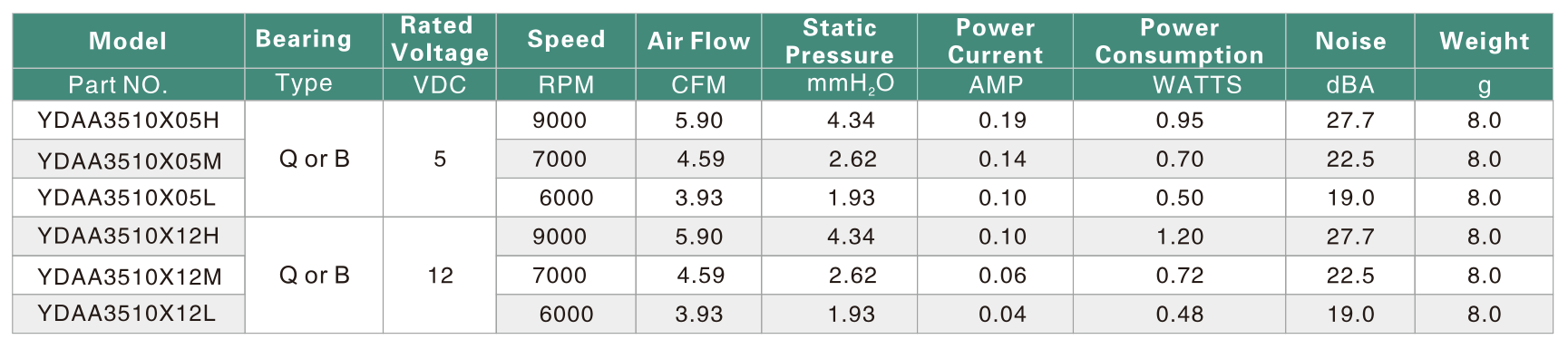
Task: Click the 19.0 dBA noise value for YDAA3510X05L
Action: [x=1350, y=198]
